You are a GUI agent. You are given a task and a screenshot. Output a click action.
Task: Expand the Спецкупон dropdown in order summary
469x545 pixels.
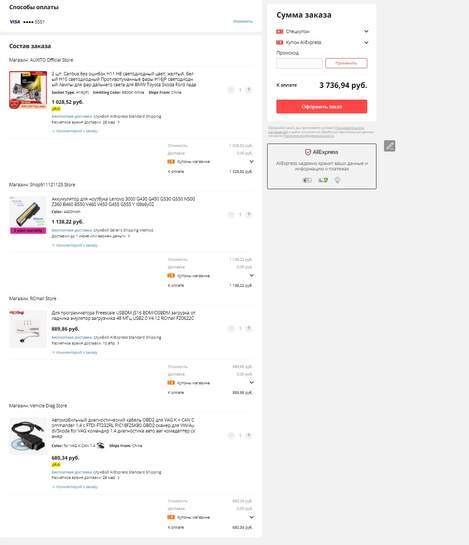366,31
